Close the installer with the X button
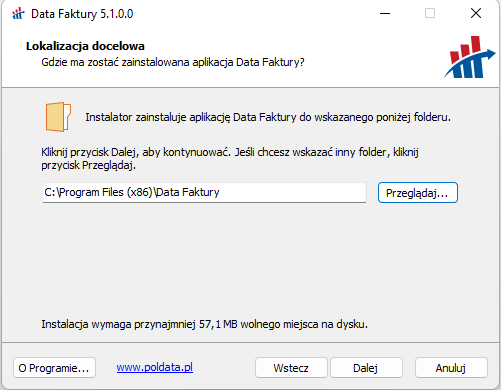501x390 pixels. point(476,14)
